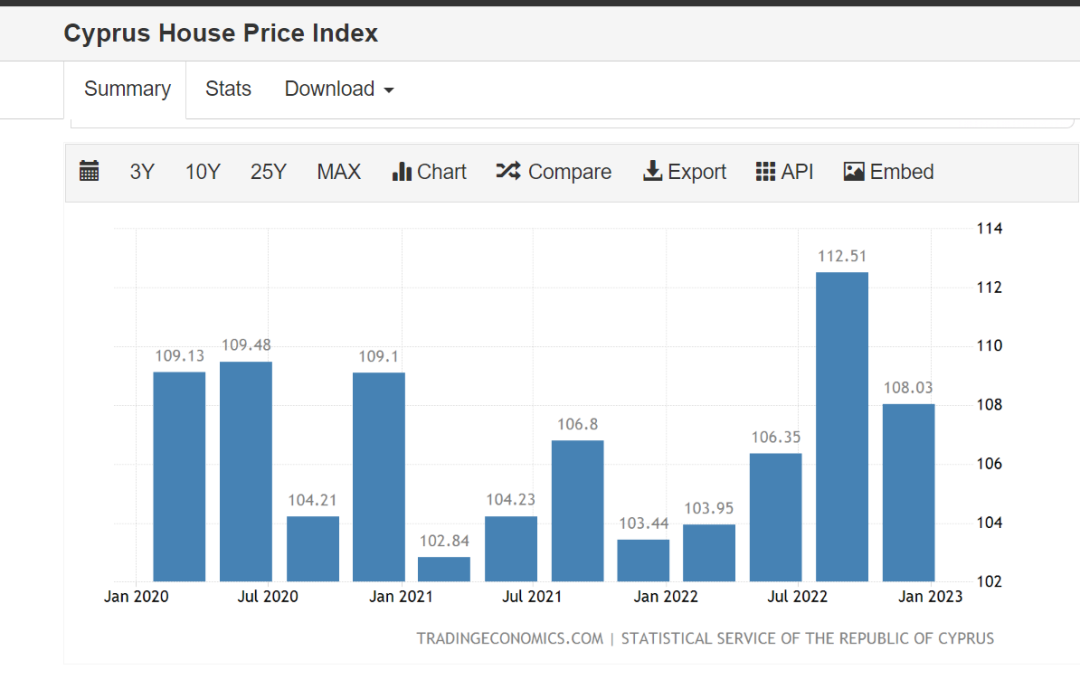Image resolution: width=1080 pixels, height=679 pixels.
Task: Click the image icon beside Embed
Action: click(x=854, y=172)
